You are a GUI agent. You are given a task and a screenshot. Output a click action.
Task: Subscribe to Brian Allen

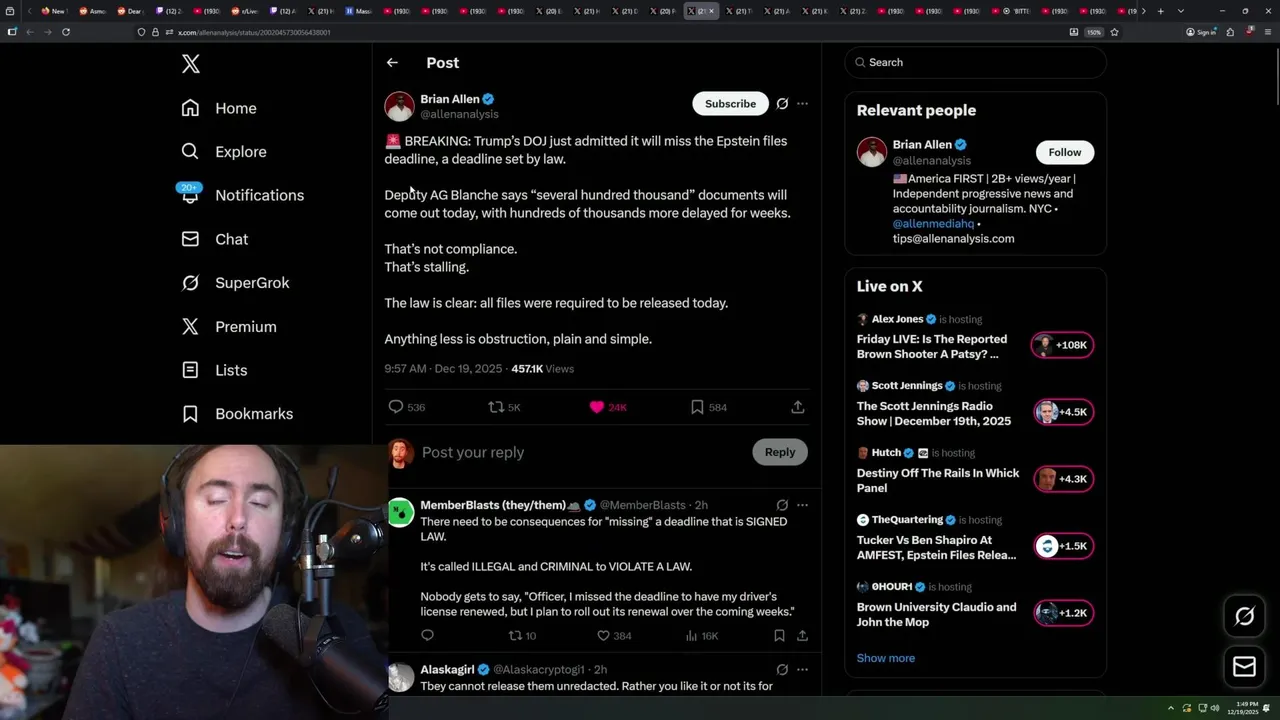[x=730, y=104]
